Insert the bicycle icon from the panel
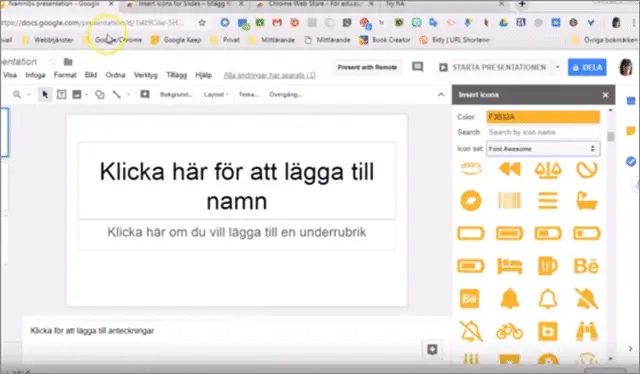The height and width of the screenshot is (374, 640). (x=509, y=331)
